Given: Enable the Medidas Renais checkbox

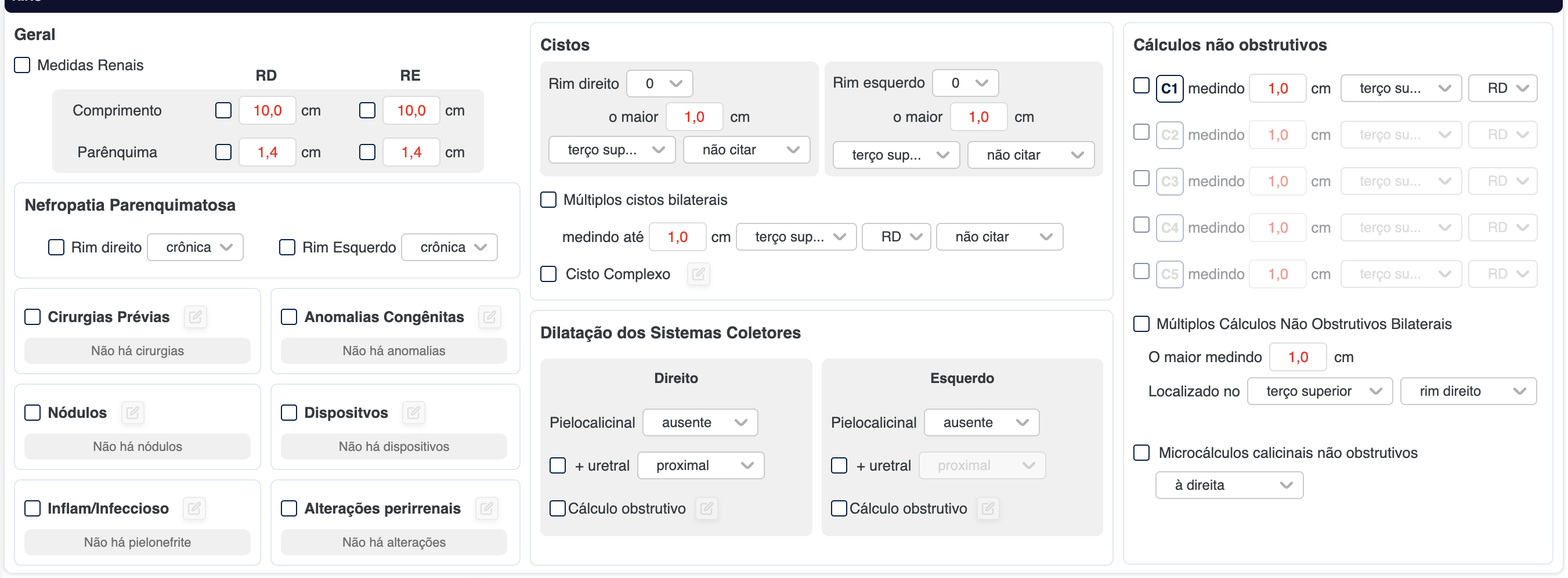Looking at the screenshot, I should tap(23, 65).
